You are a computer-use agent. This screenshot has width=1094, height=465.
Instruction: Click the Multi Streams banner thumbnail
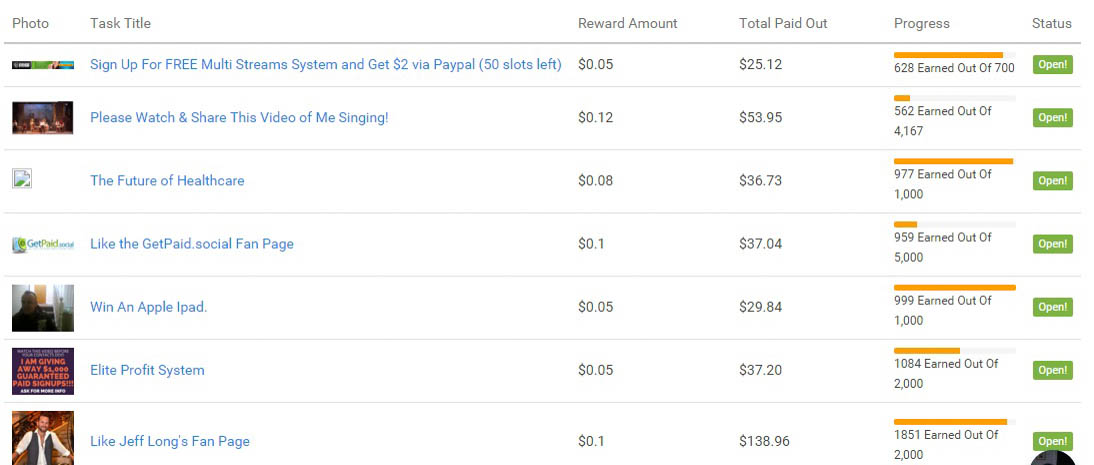43,64
